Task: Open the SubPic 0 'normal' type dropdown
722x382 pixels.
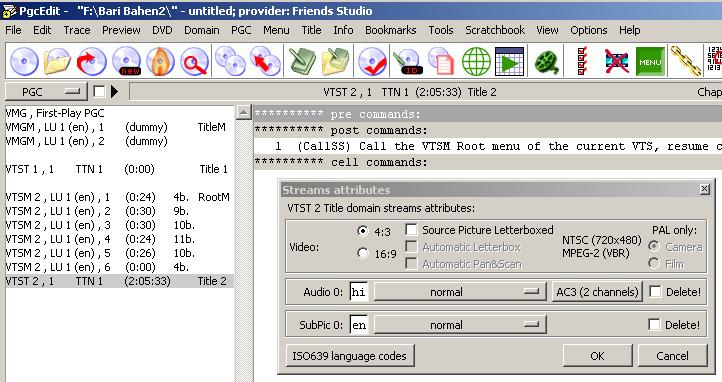Action: (460, 325)
